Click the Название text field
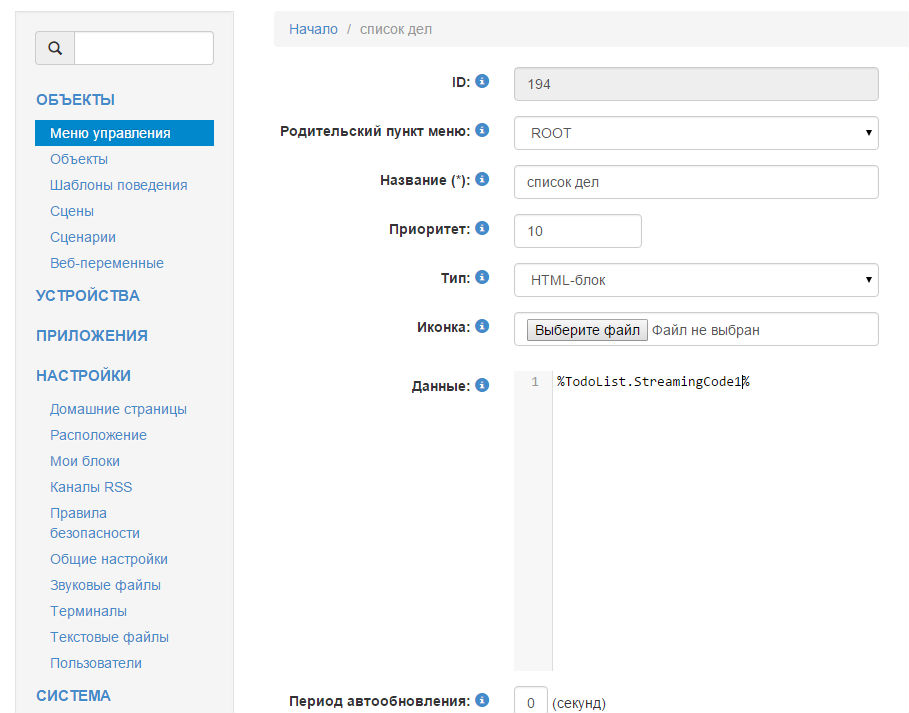The width and height of the screenshot is (909, 713). (695, 182)
